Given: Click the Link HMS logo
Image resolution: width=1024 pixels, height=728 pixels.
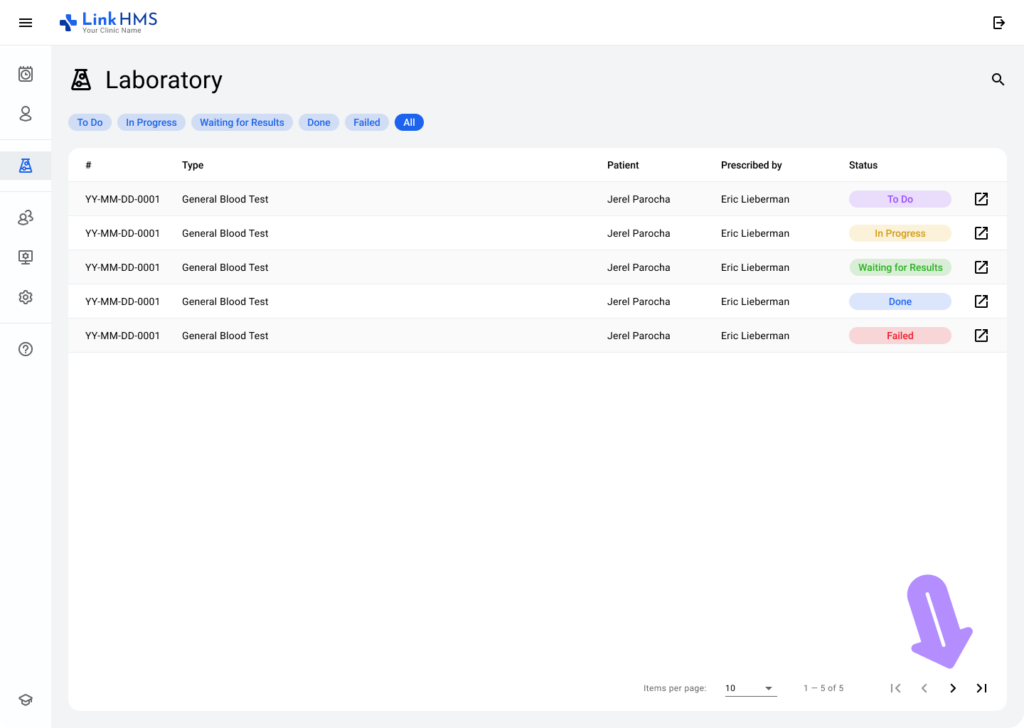Looking at the screenshot, I should coord(108,22).
